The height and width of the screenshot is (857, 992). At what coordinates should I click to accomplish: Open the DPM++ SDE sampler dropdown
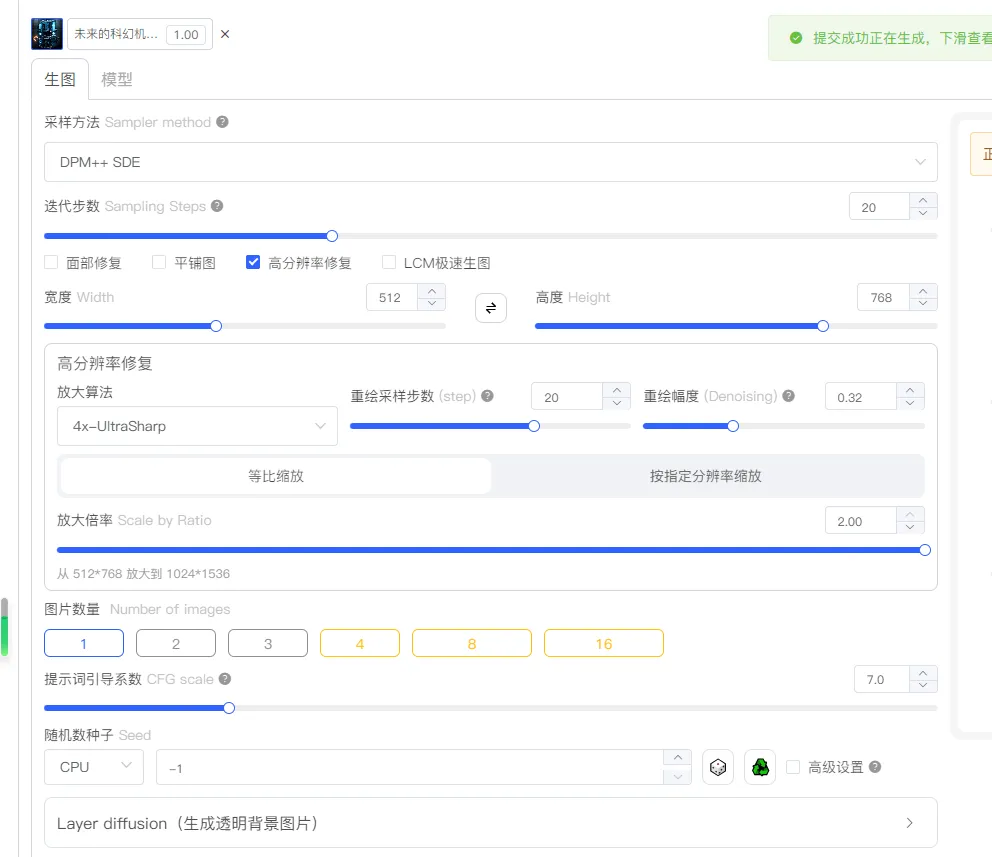coord(490,162)
